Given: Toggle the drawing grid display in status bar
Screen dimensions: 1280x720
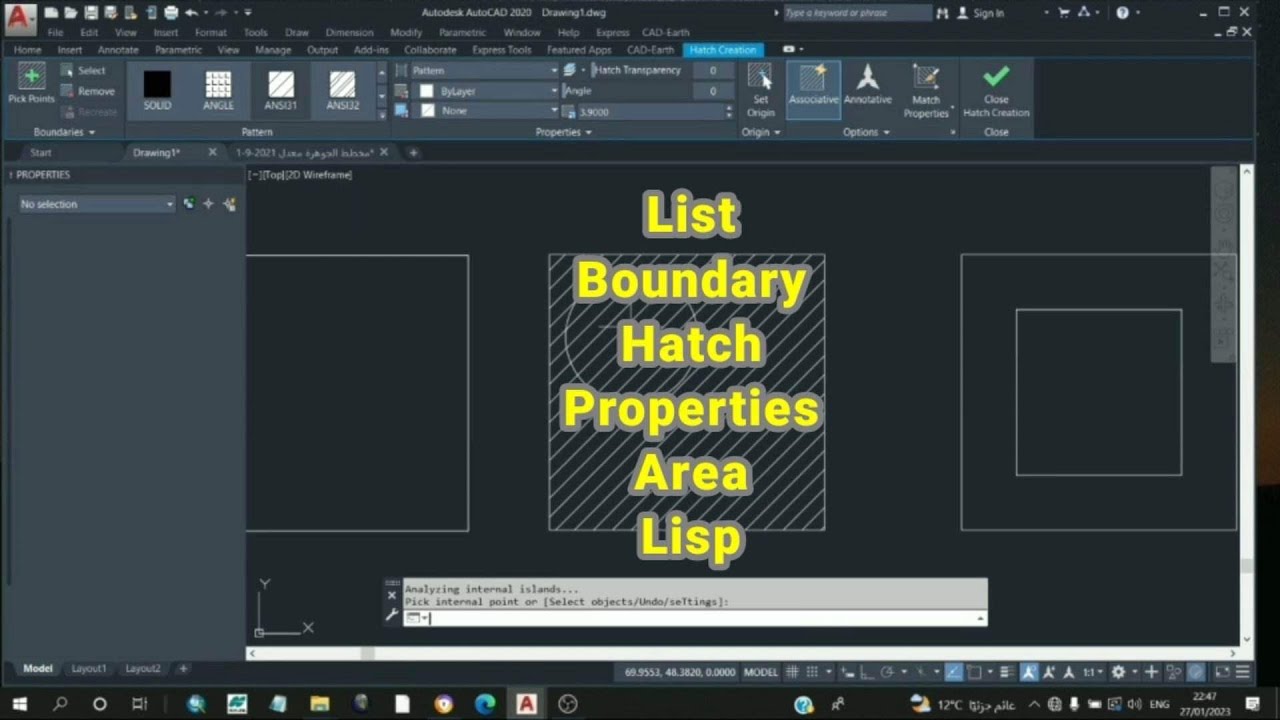Looking at the screenshot, I should 793,672.
